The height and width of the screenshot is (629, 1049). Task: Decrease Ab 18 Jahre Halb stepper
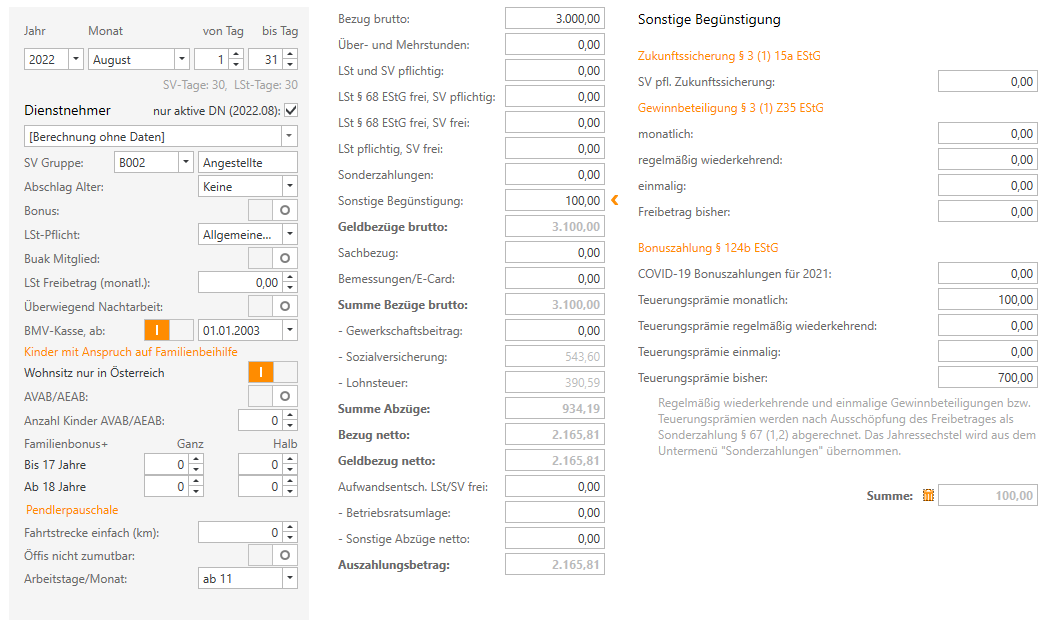[x=290, y=492]
